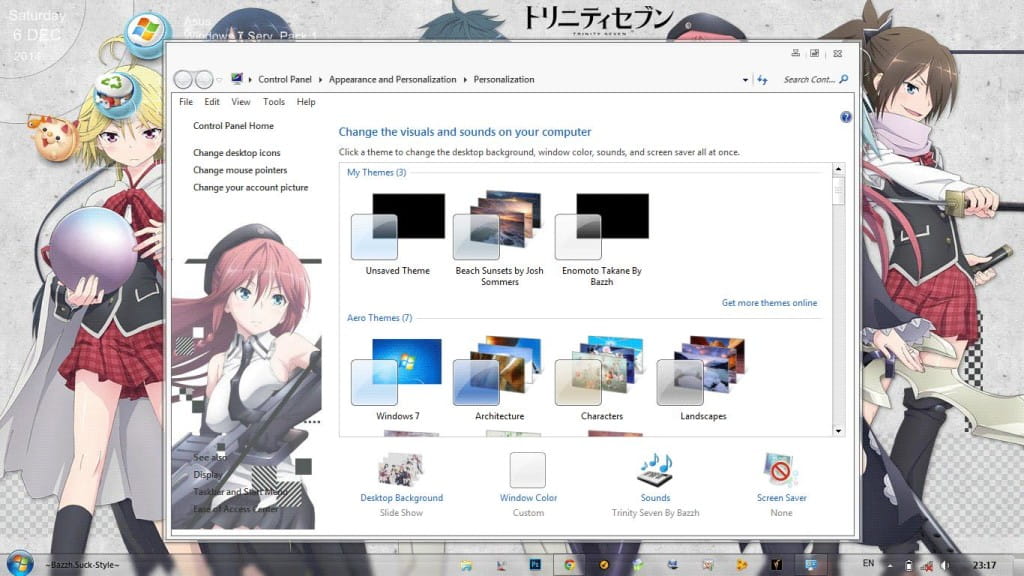Image resolution: width=1024 pixels, height=576 pixels.
Task: Open Windows Explorer from the taskbar
Action: tap(468, 564)
